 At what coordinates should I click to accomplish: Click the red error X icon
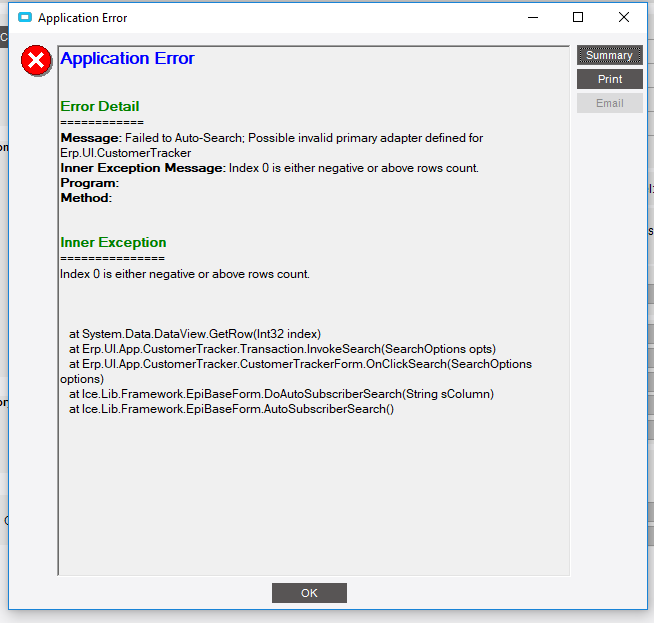click(36, 60)
